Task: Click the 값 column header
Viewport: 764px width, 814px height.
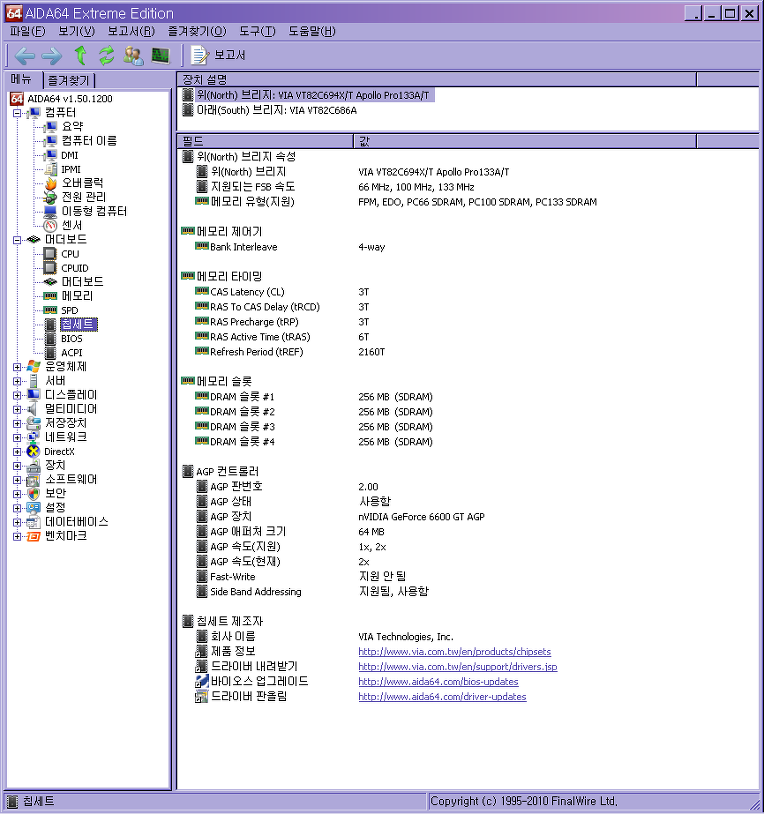Action: pos(525,141)
